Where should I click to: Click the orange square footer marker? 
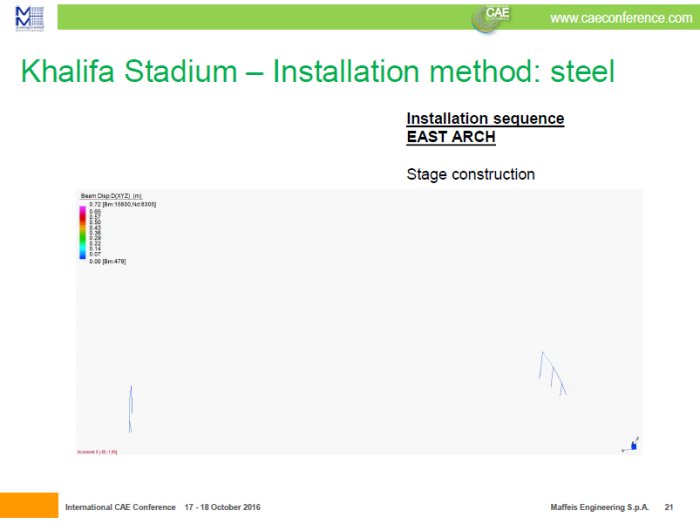click(28, 507)
